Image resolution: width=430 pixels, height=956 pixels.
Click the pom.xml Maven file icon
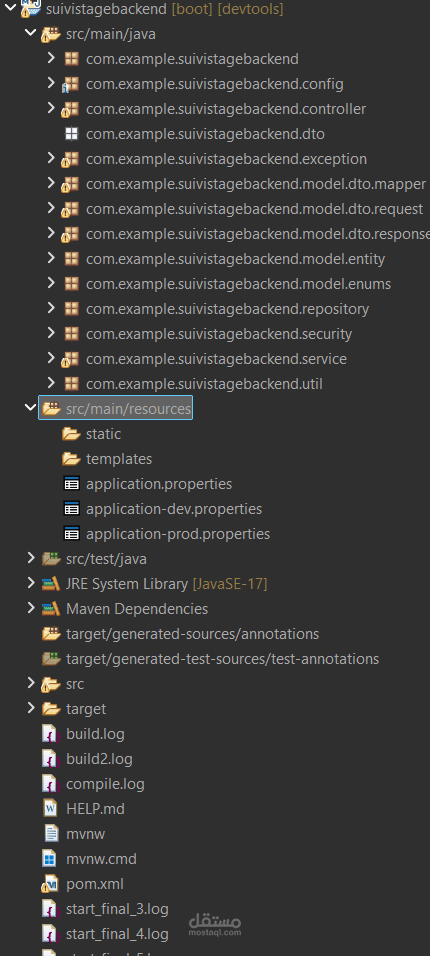tap(49, 884)
